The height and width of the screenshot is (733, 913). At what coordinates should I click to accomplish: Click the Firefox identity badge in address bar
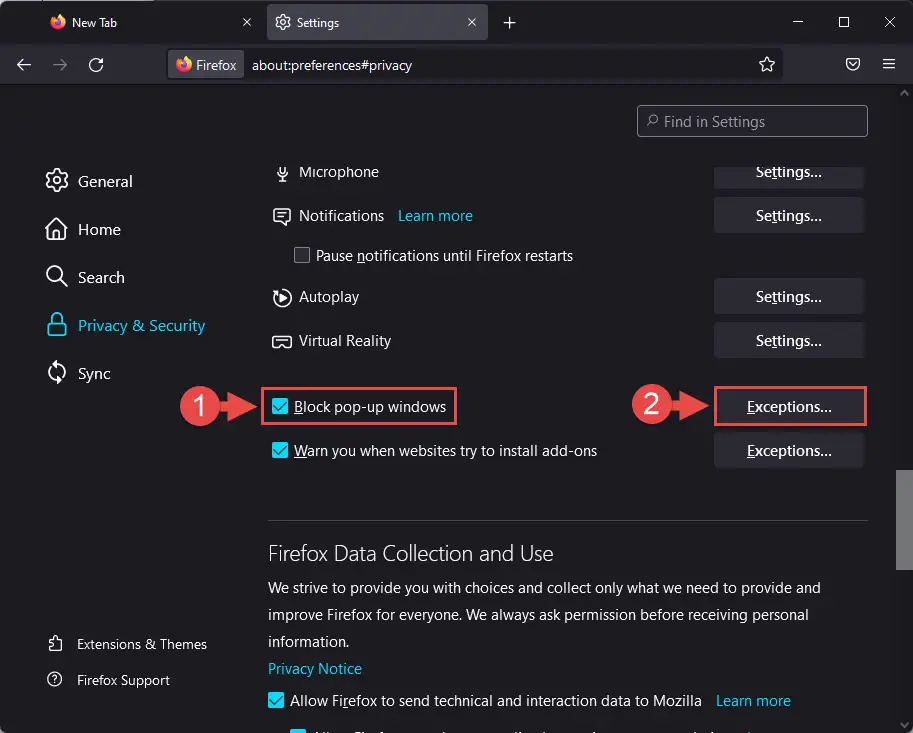point(206,65)
